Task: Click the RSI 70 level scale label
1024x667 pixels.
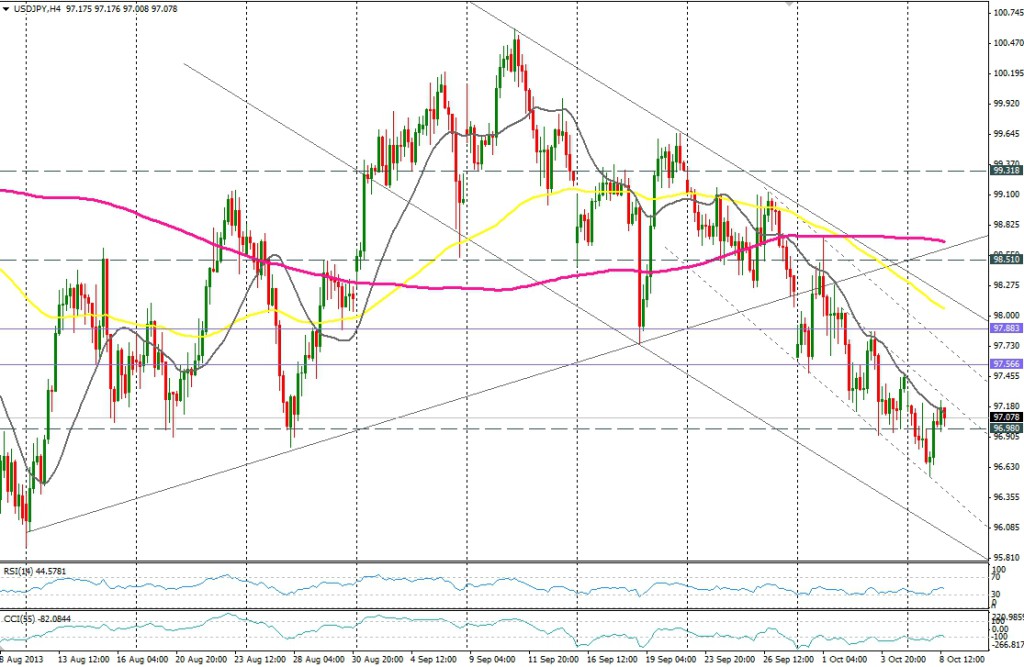Action: [x=996, y=578]
